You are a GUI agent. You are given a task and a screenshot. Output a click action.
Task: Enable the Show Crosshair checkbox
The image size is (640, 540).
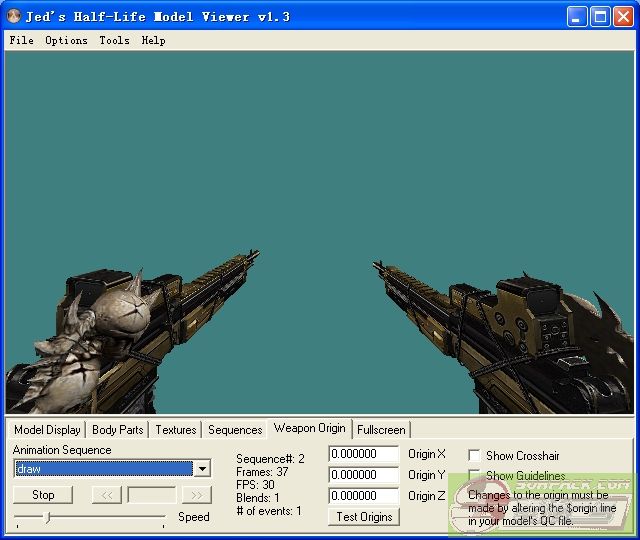474,456
